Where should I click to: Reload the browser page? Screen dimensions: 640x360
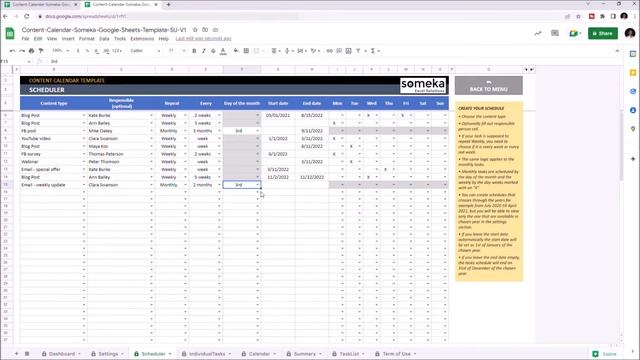(x=27, y=16)
